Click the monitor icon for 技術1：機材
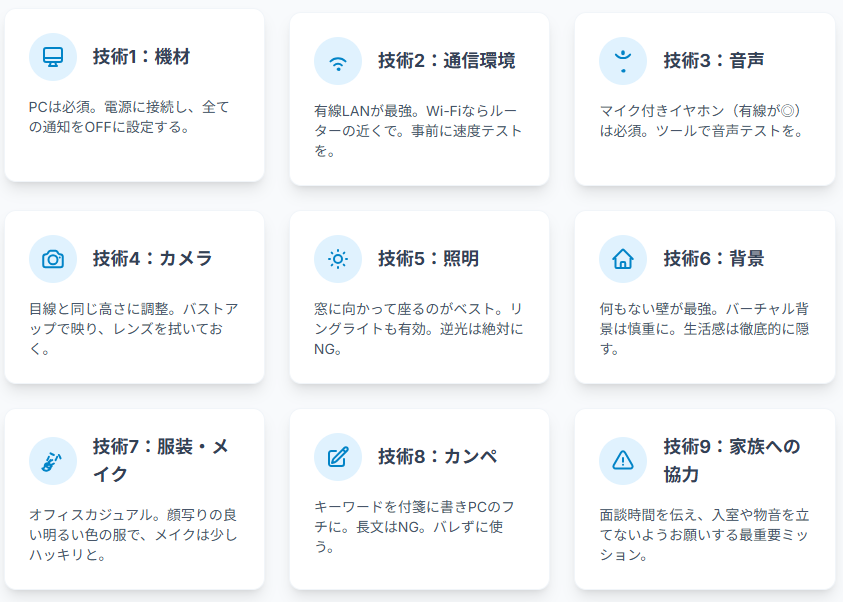This screenshot has height=602, width=843. pos(53,57)
